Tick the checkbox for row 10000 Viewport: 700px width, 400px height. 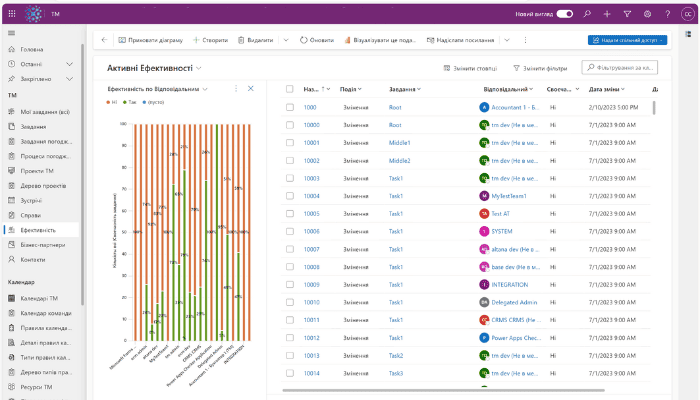tap(290, 125)
